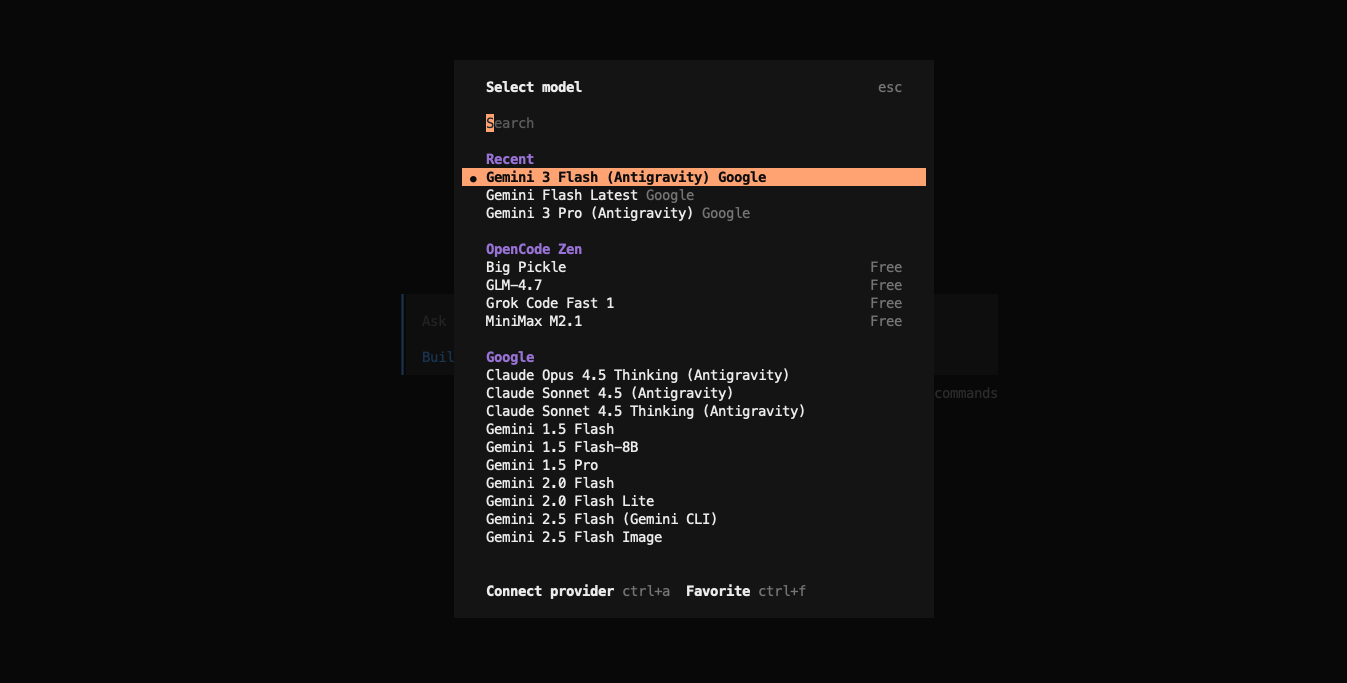Select Claude Sonnet 4.5 Thinking (Antigravity)
The image size is (1347, 683).
point(694,411)
